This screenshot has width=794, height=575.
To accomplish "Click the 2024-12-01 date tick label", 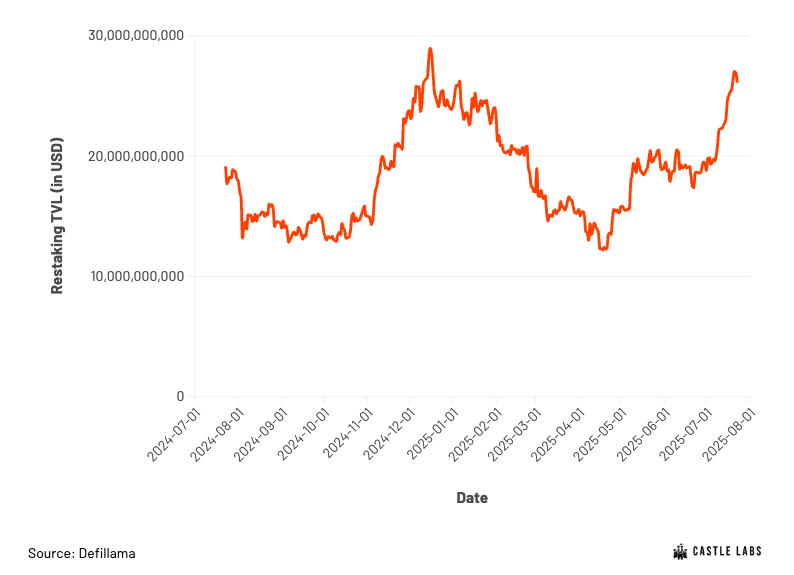I will coord(388,435).
